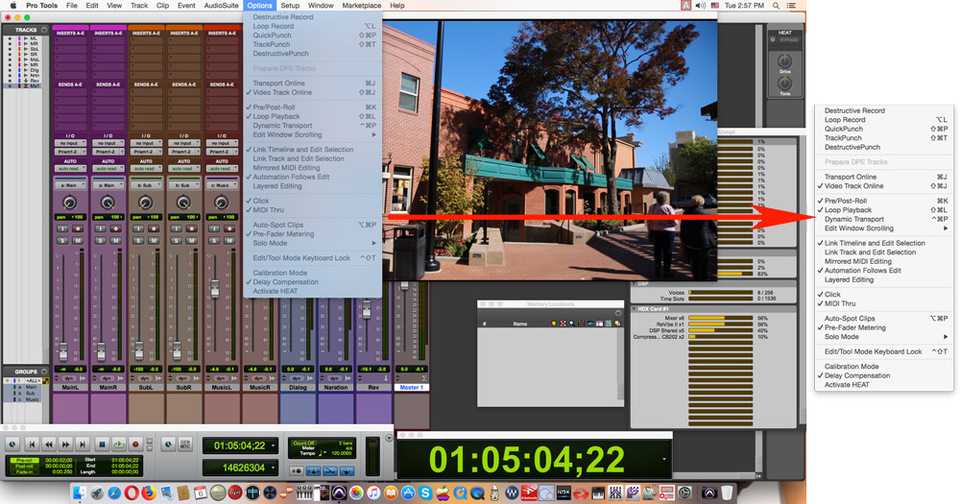This screenshot has width=960, height=504.
Task: Click the Play button in the transport
Action: pyautogui.click(x=119, y=444)
